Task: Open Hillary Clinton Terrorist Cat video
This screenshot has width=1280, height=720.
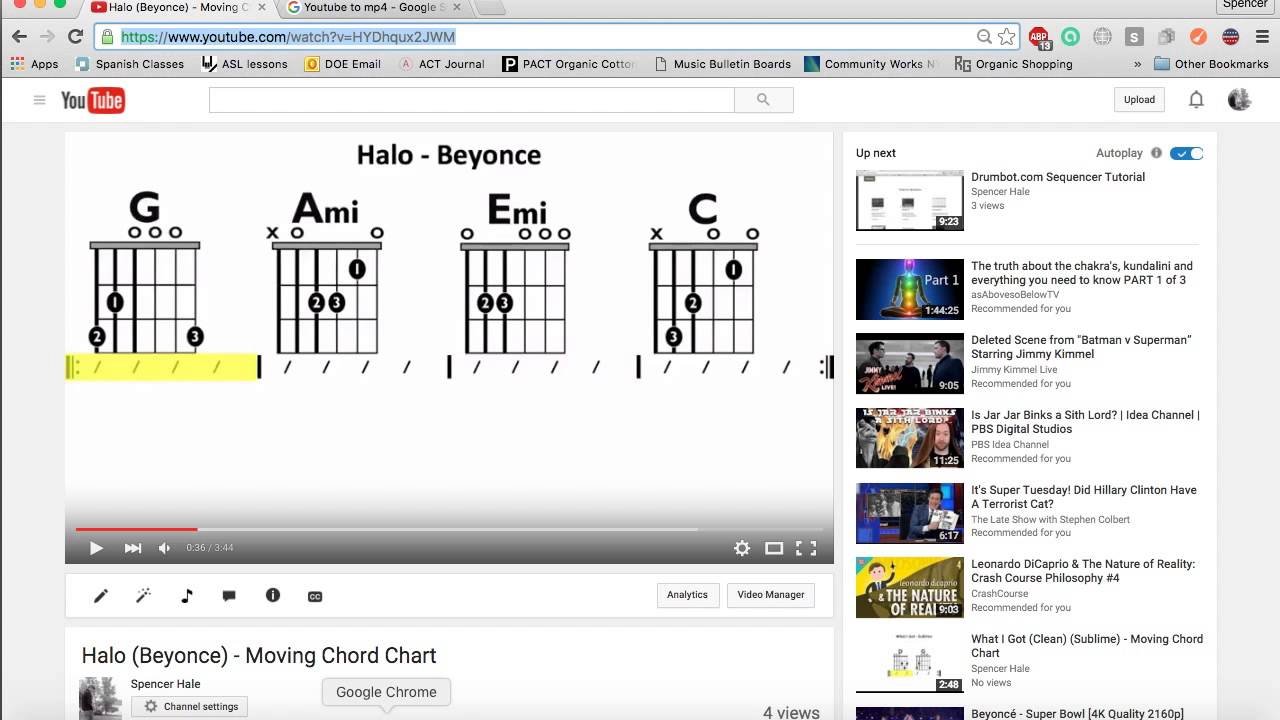Action: point(1084,497)
